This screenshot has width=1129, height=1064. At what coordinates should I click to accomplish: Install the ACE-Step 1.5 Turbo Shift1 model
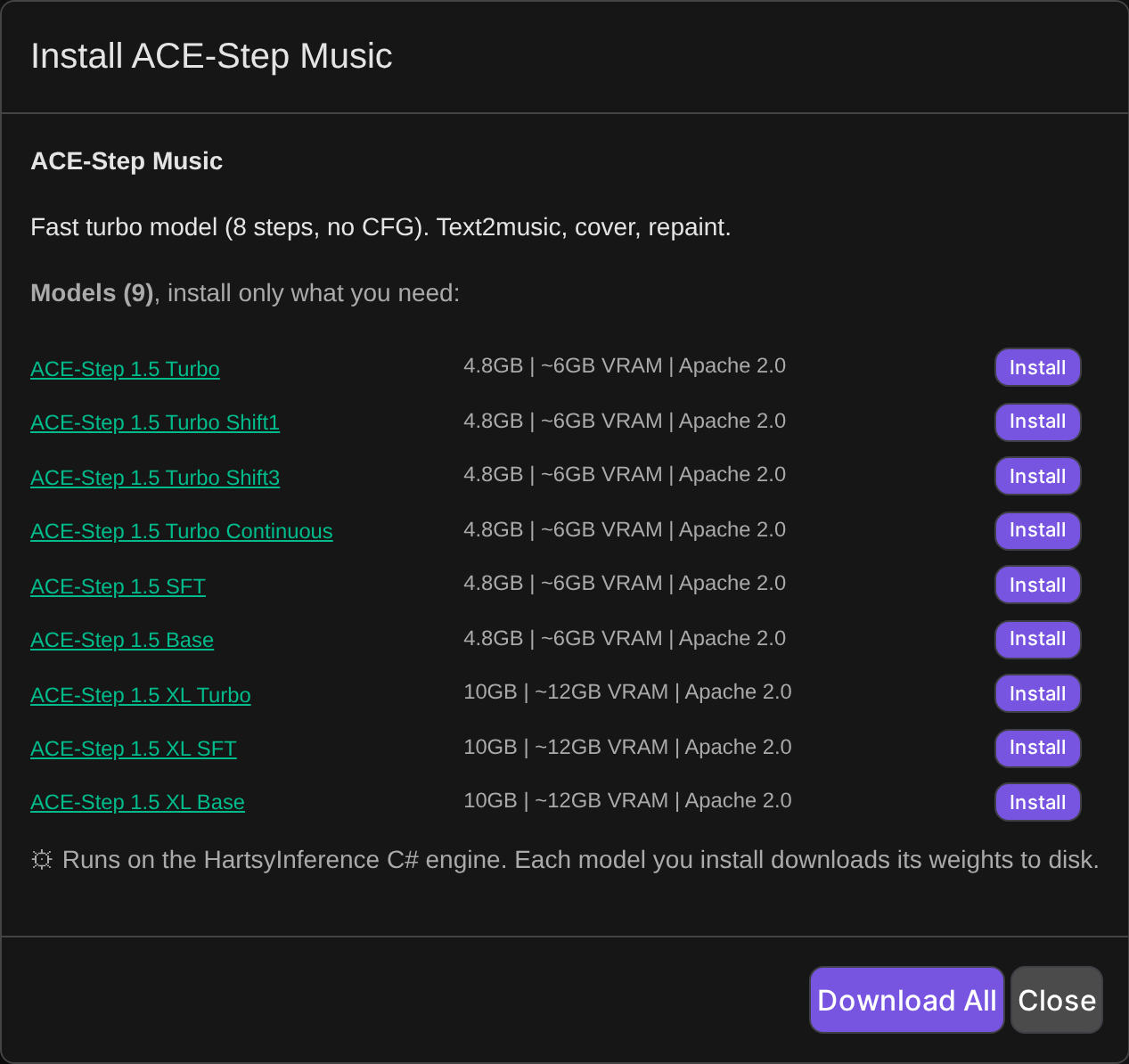coord(1037,422)
